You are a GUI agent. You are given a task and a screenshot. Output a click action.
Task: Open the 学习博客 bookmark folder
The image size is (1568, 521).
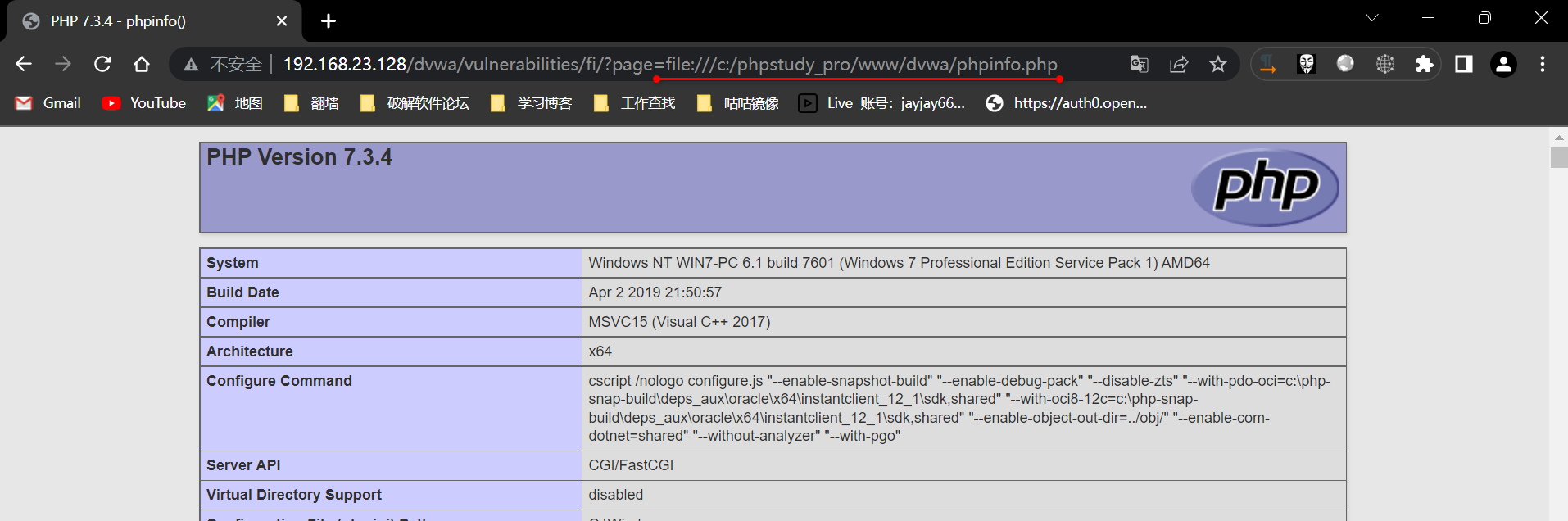[x=532, y=103]
